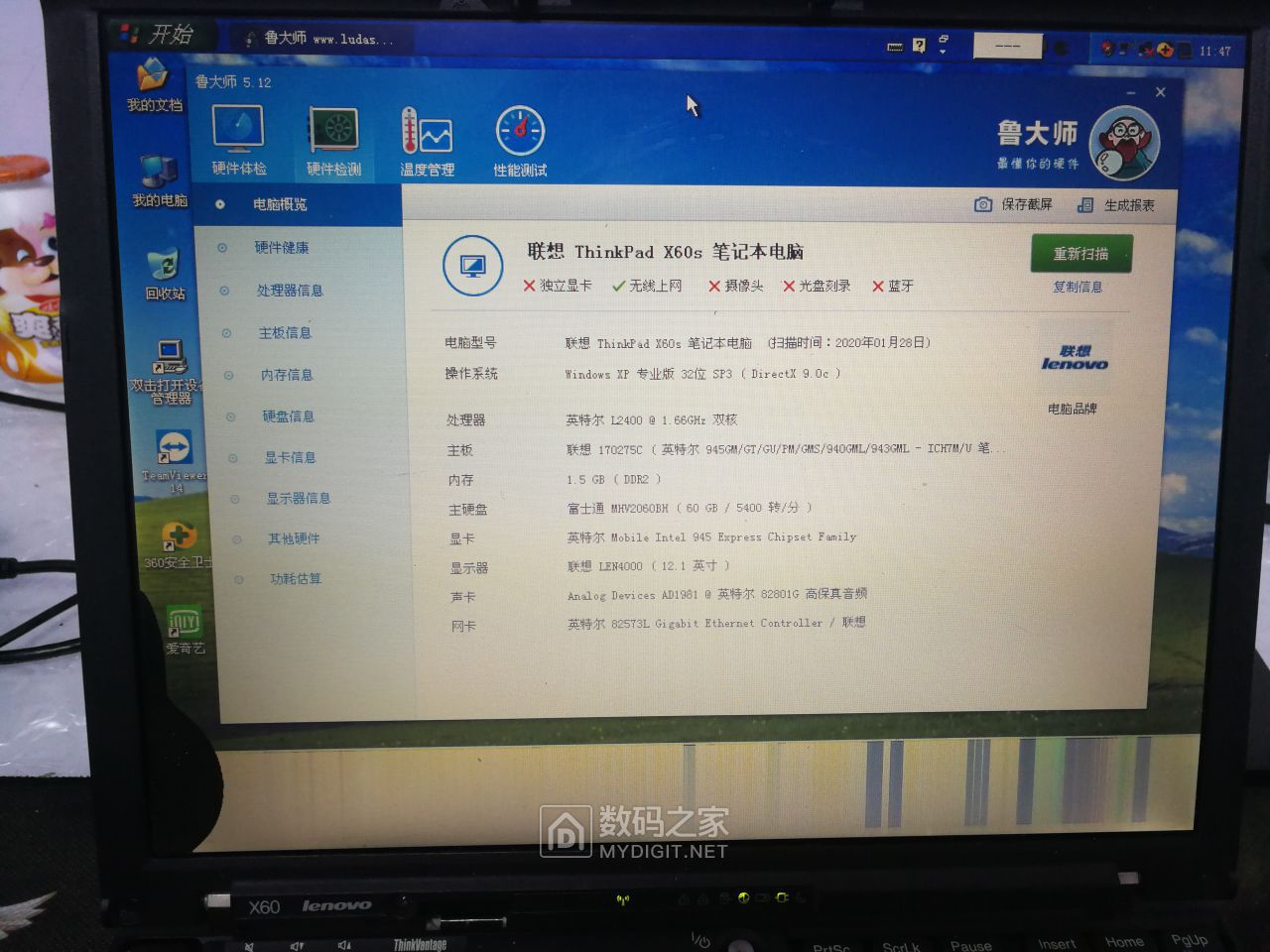Click display value 联想 LEN4000
1270x952 pixels.
648,565
